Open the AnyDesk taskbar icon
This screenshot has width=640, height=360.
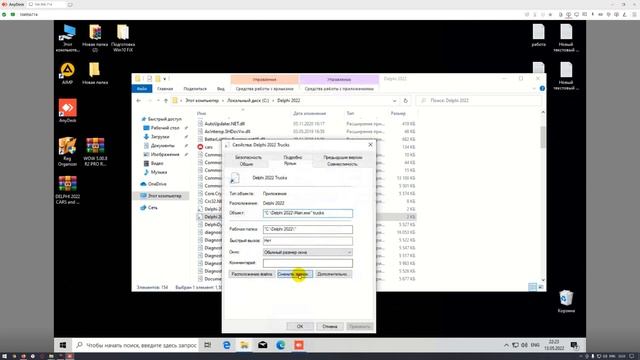tap(299, 345)
